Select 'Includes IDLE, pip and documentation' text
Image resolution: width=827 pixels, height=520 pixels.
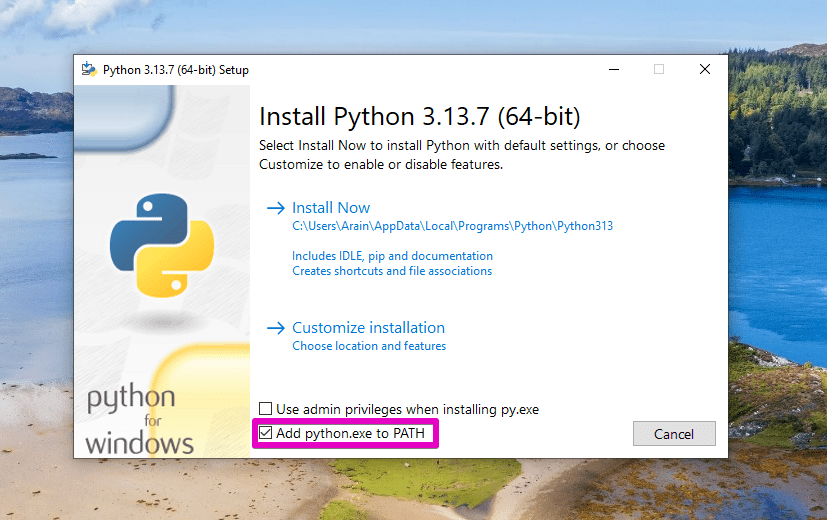[x=392, y=256]
